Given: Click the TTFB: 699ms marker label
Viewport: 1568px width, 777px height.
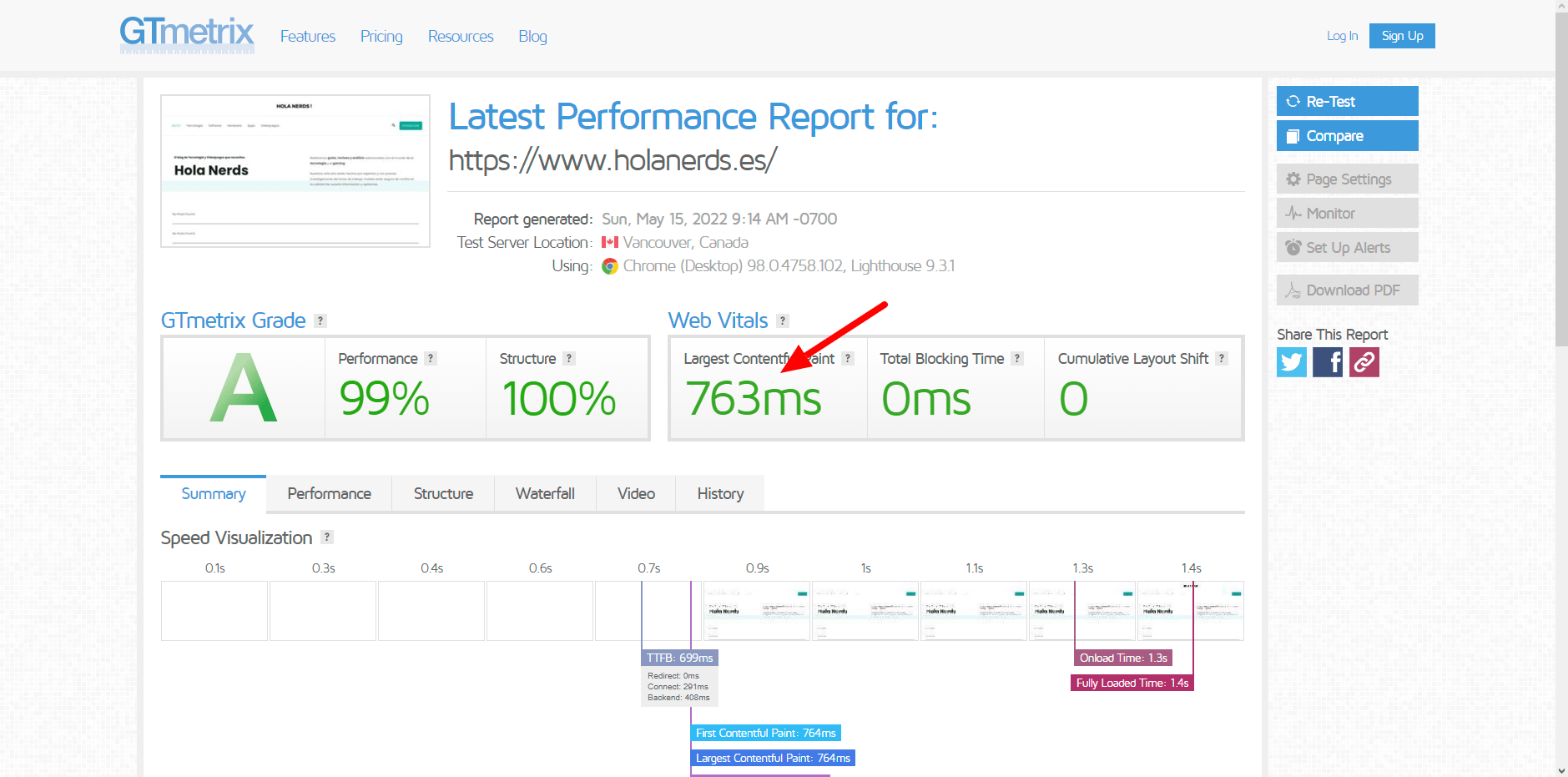Looking at the screenshot, I should coord(679,658).
